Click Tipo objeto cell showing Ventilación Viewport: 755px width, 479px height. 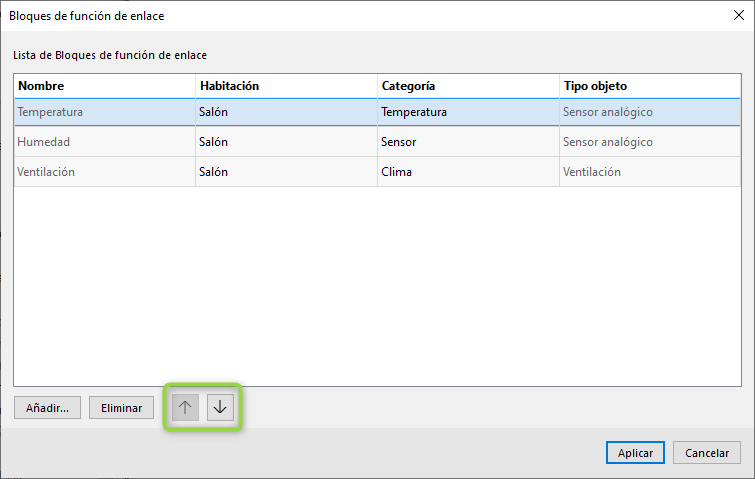[x=649, y=172]
